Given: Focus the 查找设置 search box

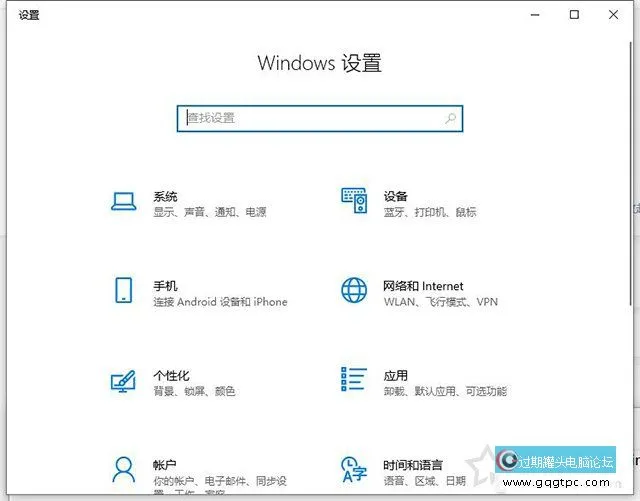Looking at the screenshot, I should (x=320, y=119).
